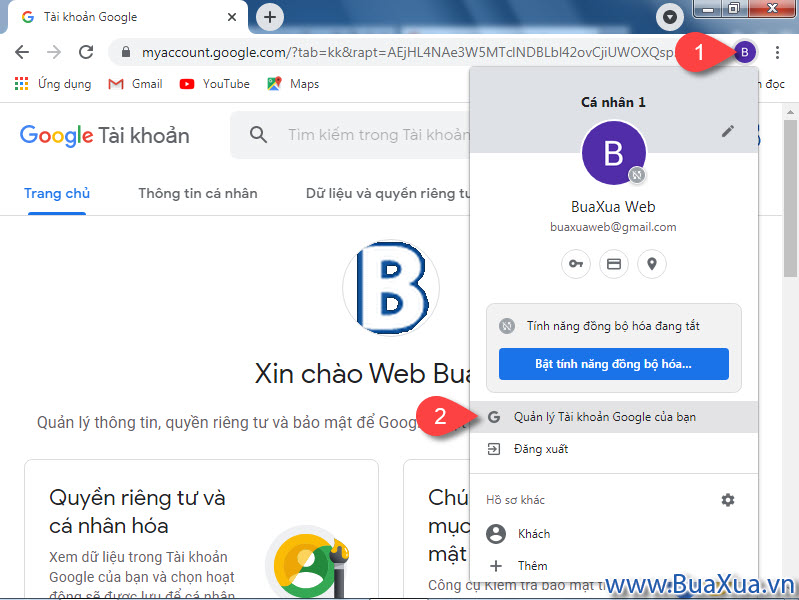This screenshot has width=799, height=600.
Task: Click buaxuaweb@gmail.com email text
Action: coord(614,227)
